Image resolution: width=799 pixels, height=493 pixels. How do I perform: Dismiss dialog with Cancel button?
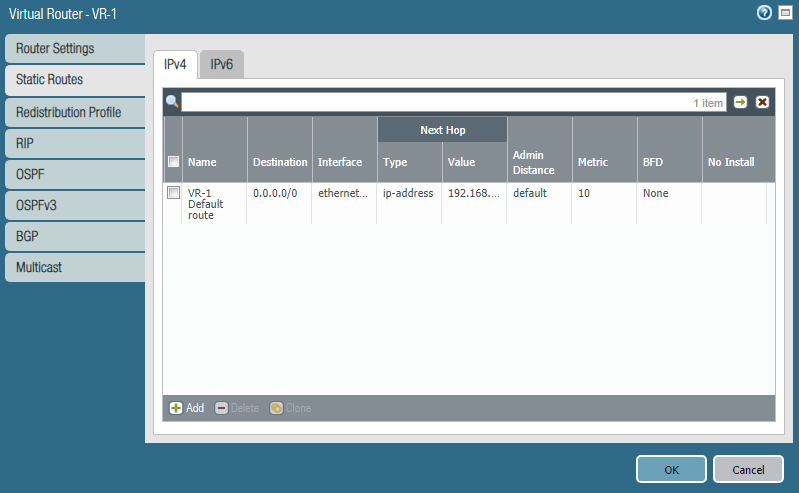pos(748,469)
